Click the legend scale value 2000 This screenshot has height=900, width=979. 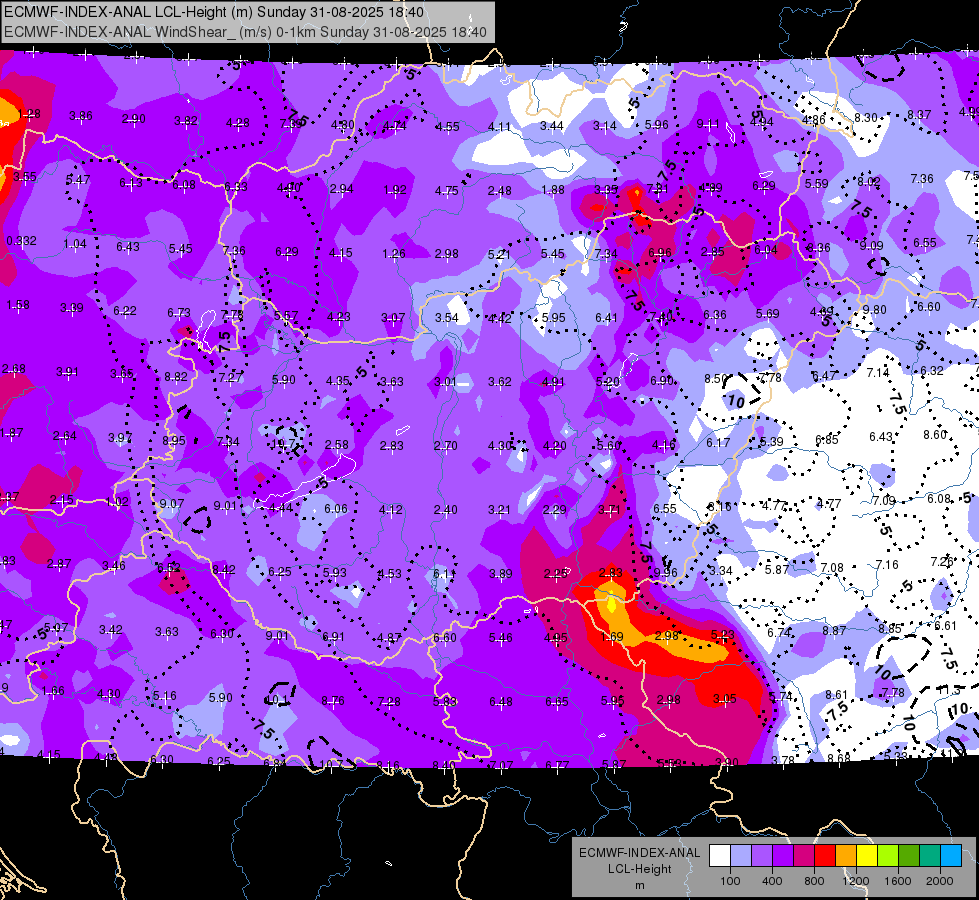pyautogui.click(x=940, y=881)
